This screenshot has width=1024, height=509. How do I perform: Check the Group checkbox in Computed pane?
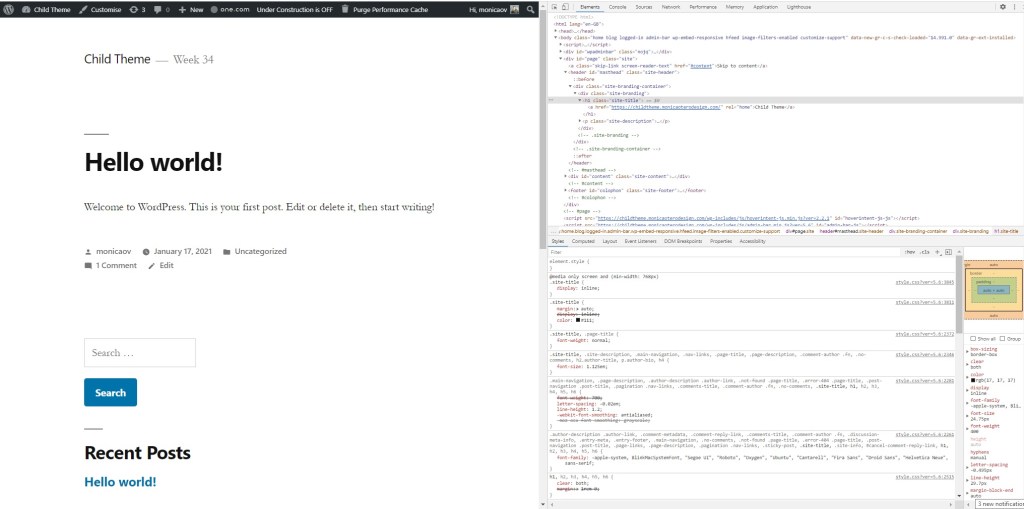(x=1001, y=339)
